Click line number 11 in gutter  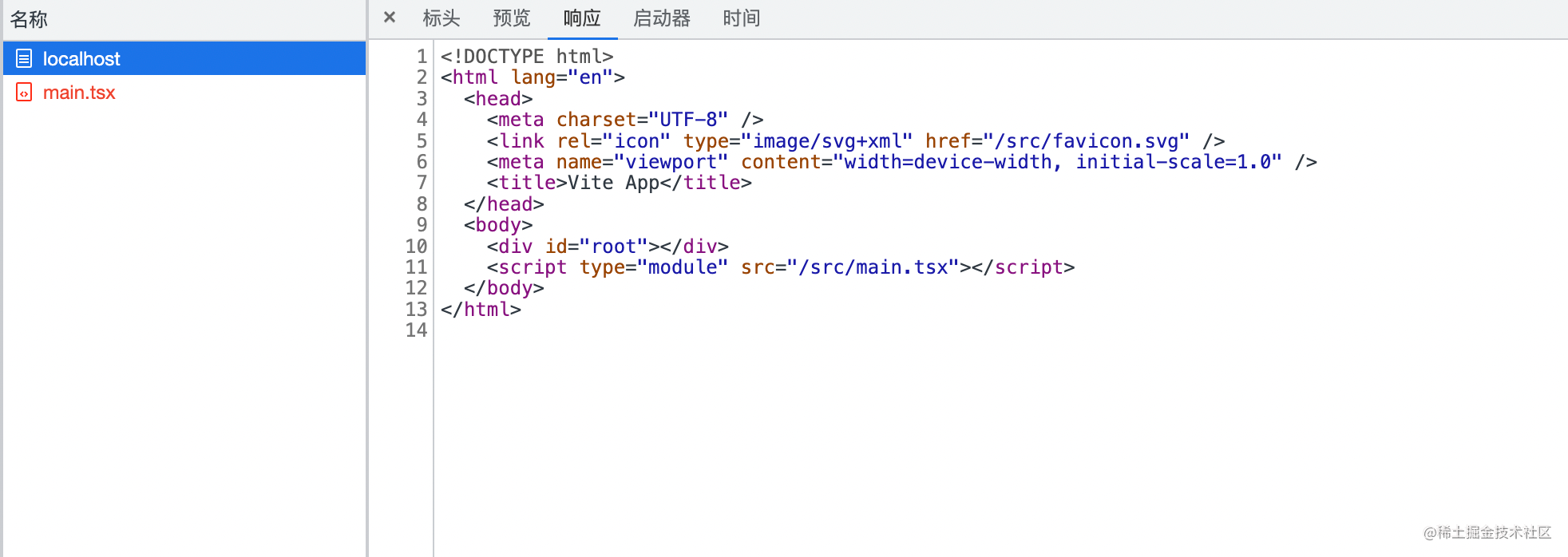tap(417, 267)
